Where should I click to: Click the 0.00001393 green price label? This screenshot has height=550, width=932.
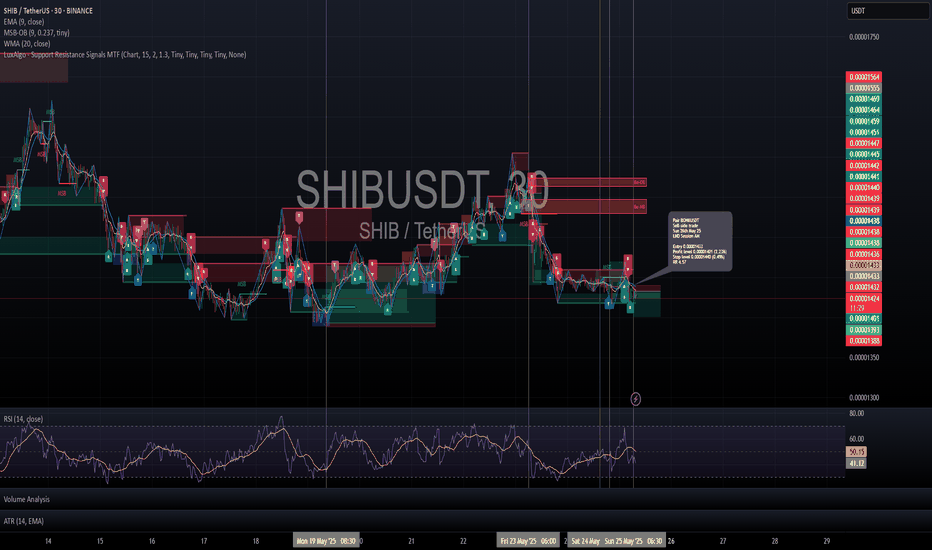[x=864, y=330]
